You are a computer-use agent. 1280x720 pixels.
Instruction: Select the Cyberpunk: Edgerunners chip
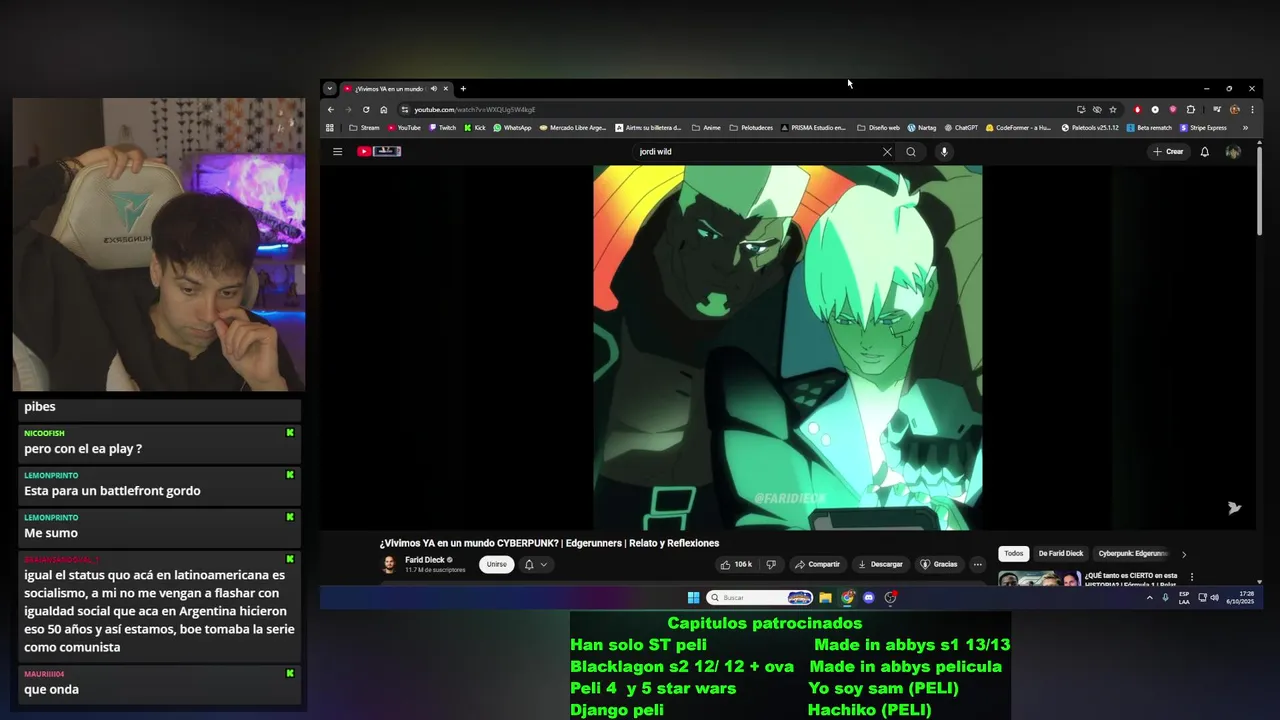[x=1133, y=554]
